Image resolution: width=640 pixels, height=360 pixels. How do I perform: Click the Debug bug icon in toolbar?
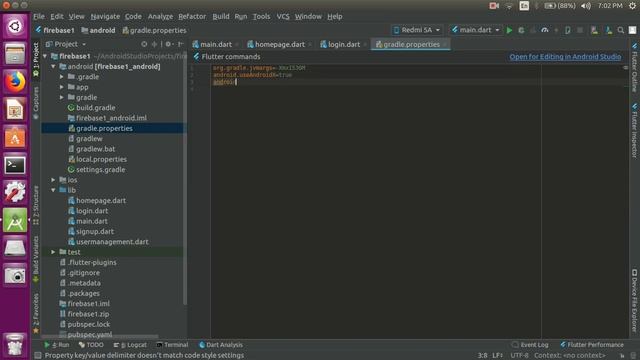point(521,30)
